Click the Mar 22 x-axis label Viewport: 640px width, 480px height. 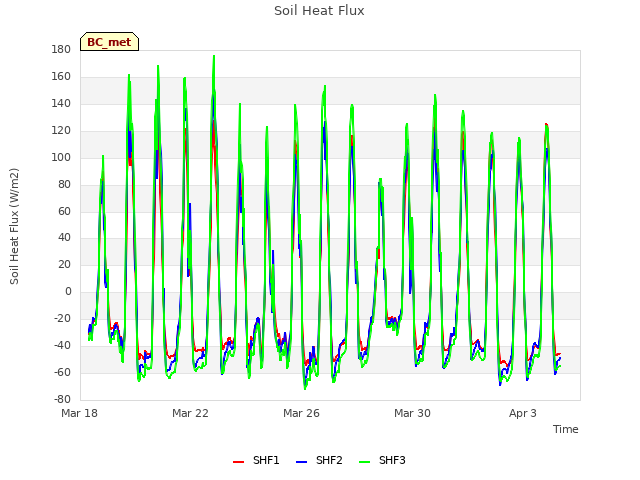tap(190, 413)
